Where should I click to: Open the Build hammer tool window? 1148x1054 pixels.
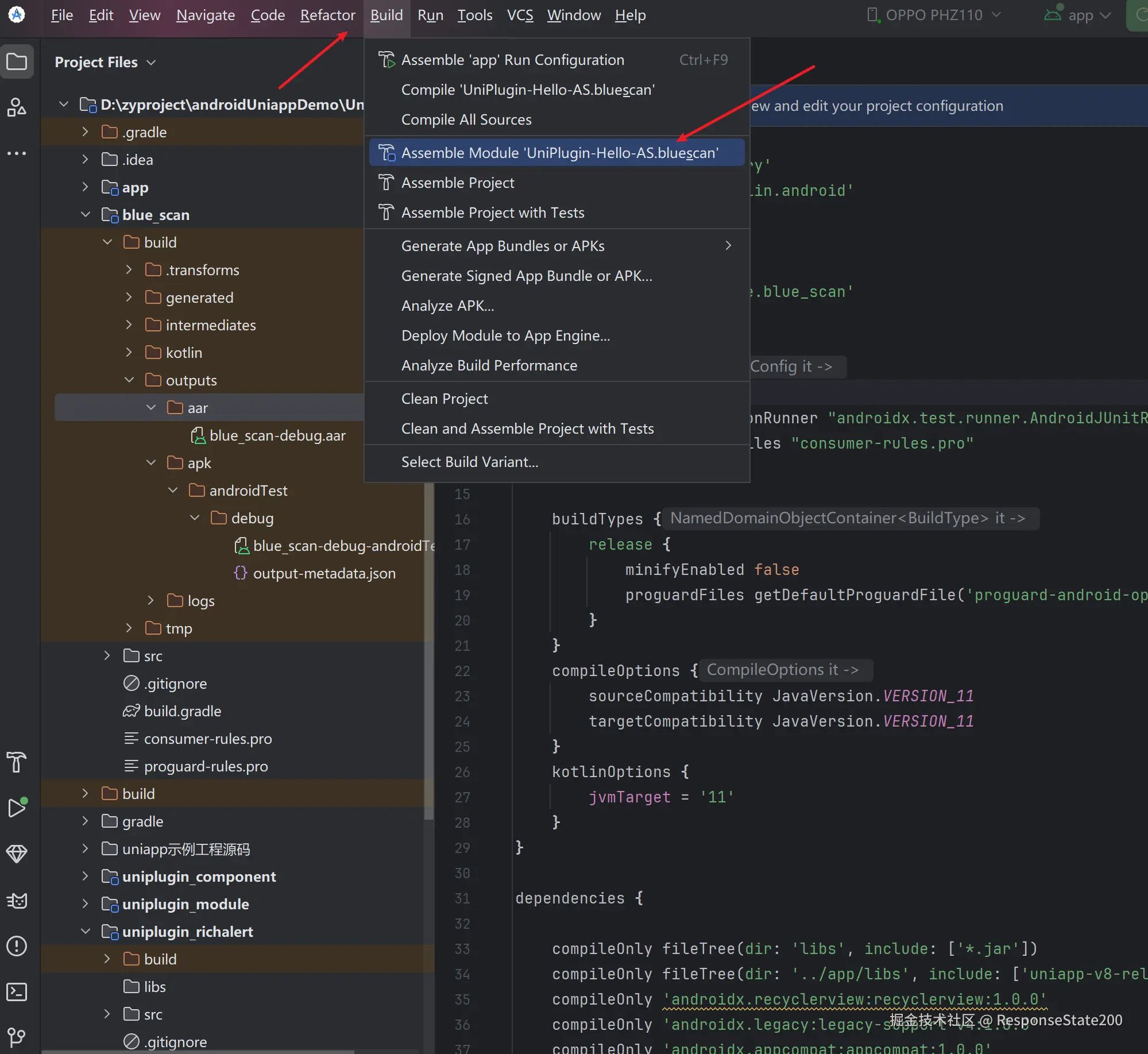coord(17,762)
